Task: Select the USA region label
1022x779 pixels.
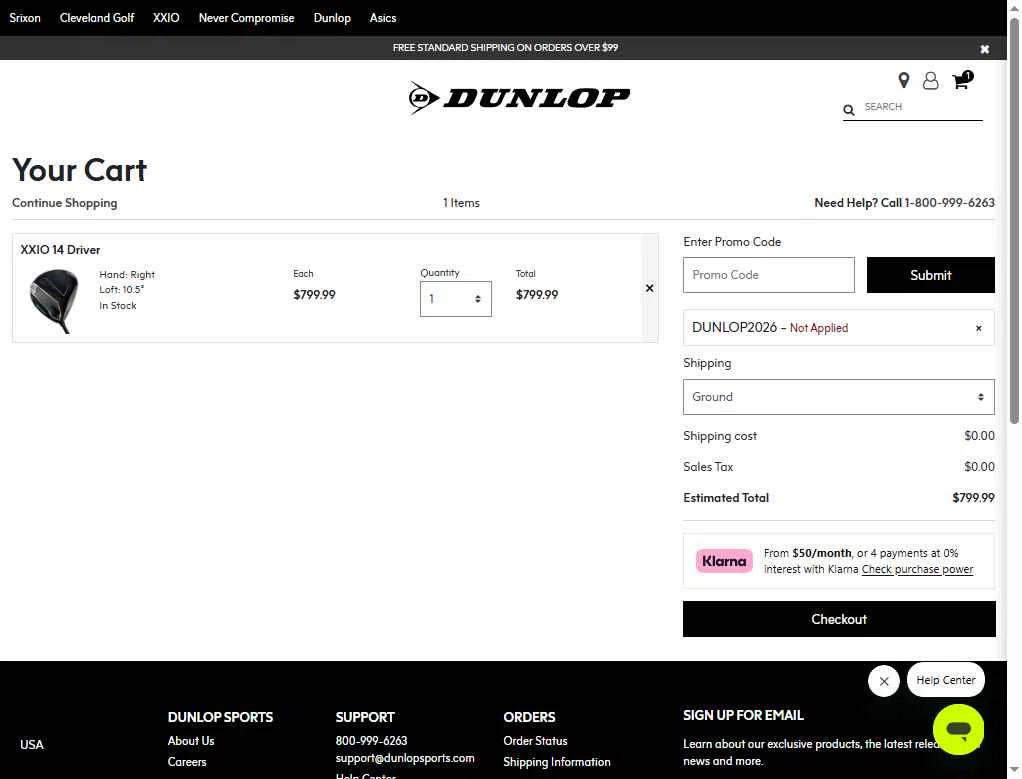Action: click(x=31, y=745)
